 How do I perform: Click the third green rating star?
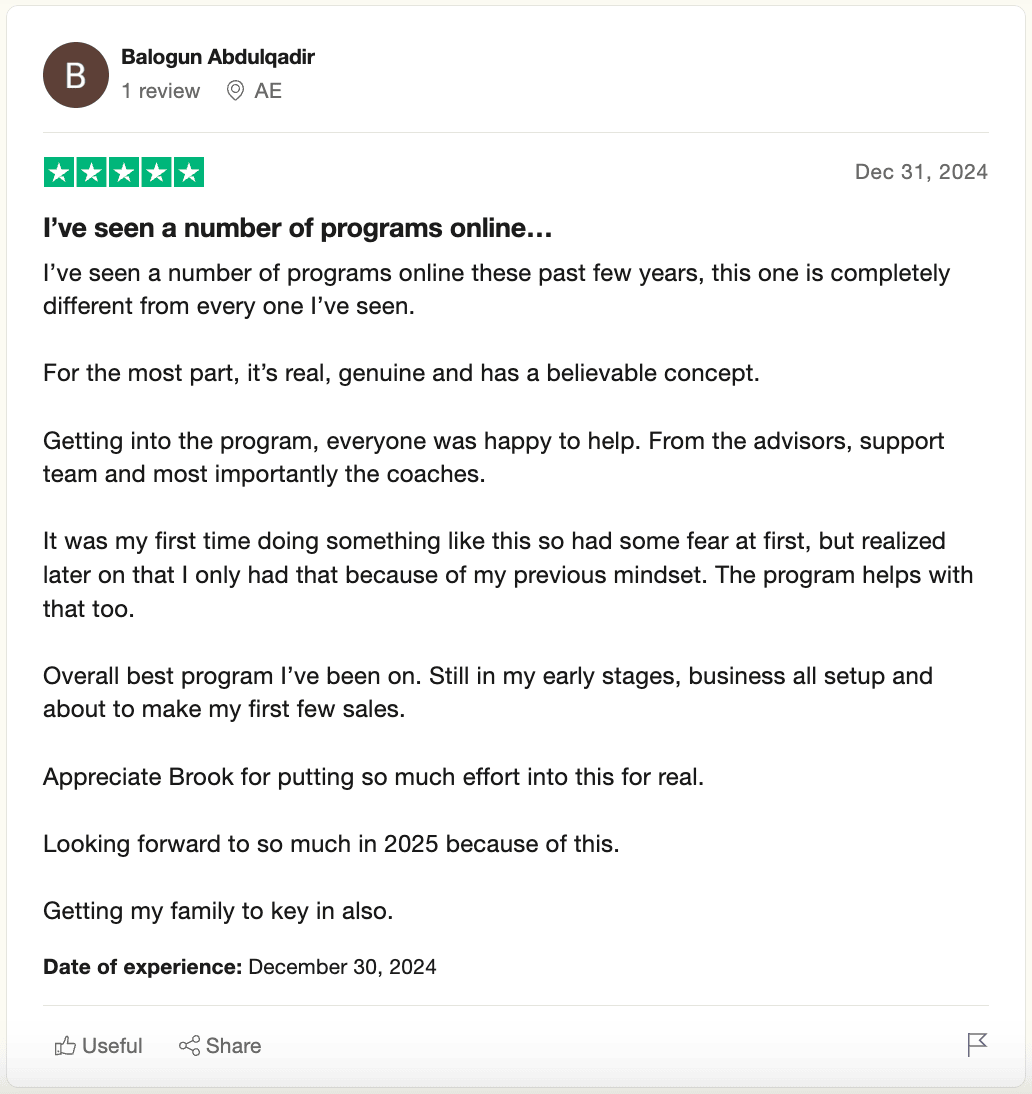click(124, 172)
